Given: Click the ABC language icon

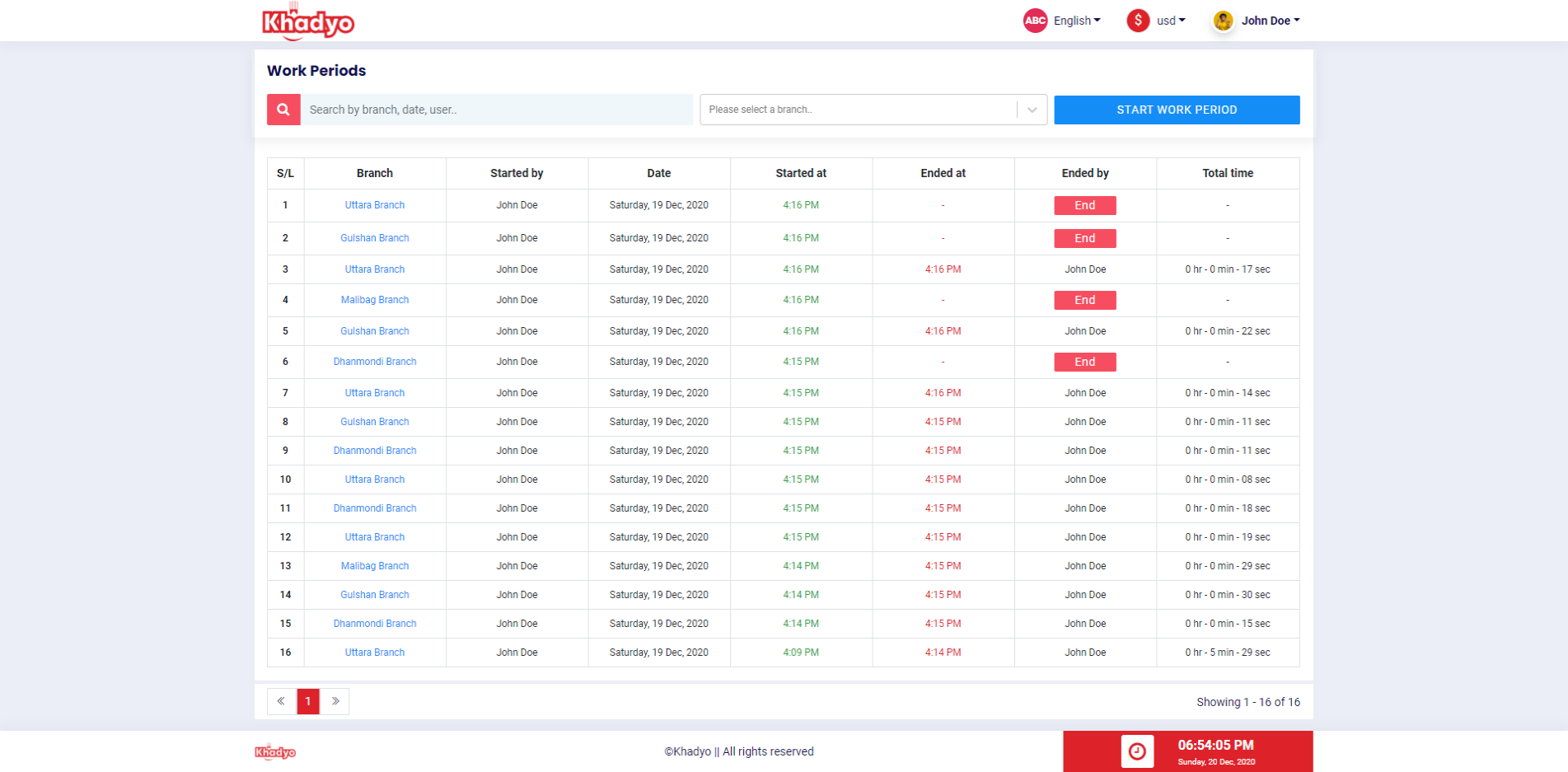Looking at the screenshot, I should coord(1035,21).
